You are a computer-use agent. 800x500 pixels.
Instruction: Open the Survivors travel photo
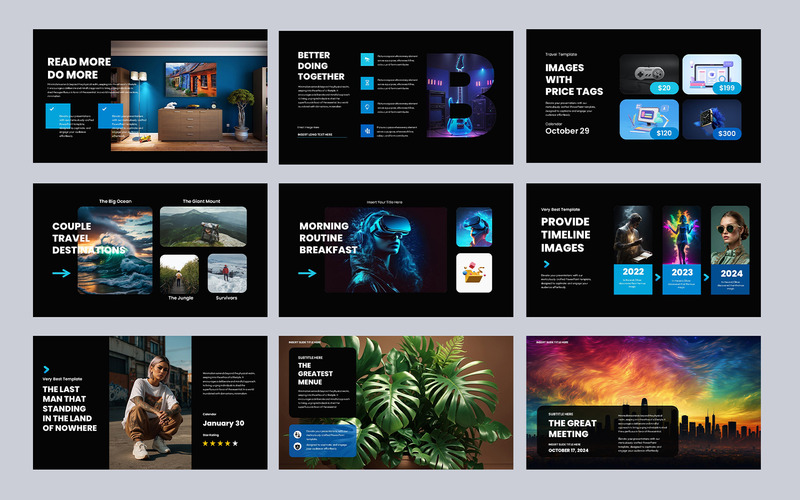227,275
